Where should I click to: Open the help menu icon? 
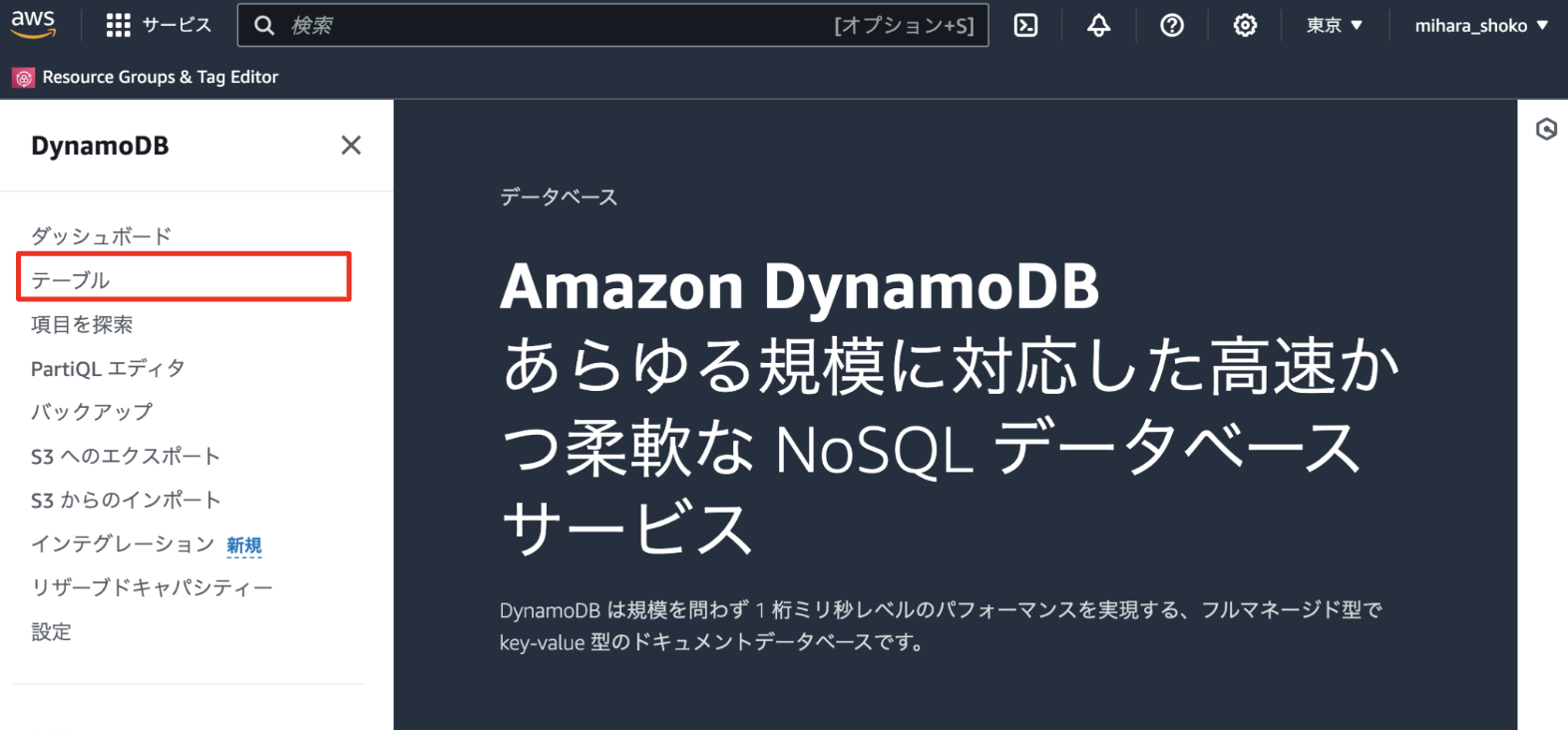[1172, 25]
